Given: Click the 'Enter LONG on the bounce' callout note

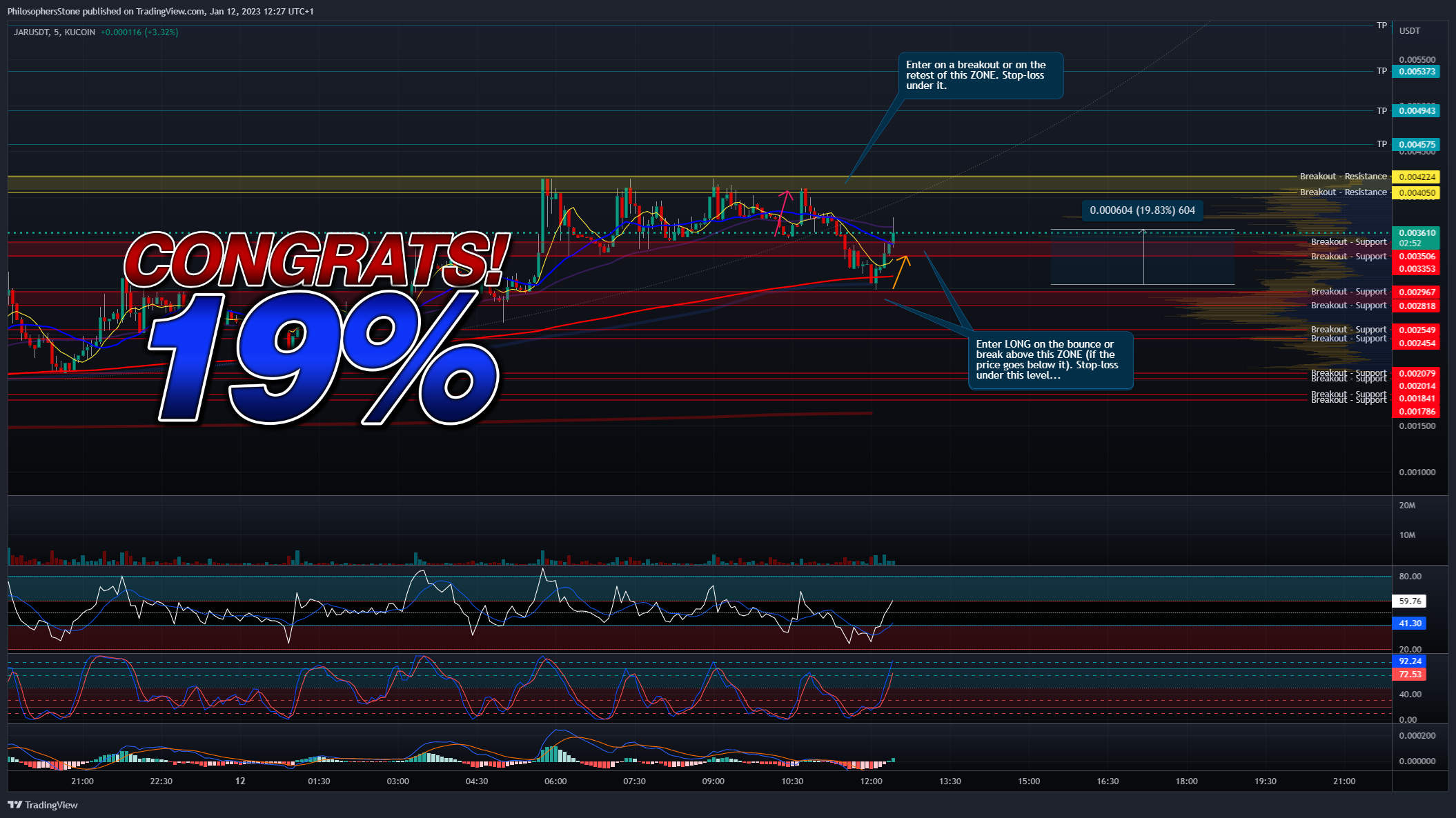Looking at the screenshot, I should click(x=1050, y=360).
